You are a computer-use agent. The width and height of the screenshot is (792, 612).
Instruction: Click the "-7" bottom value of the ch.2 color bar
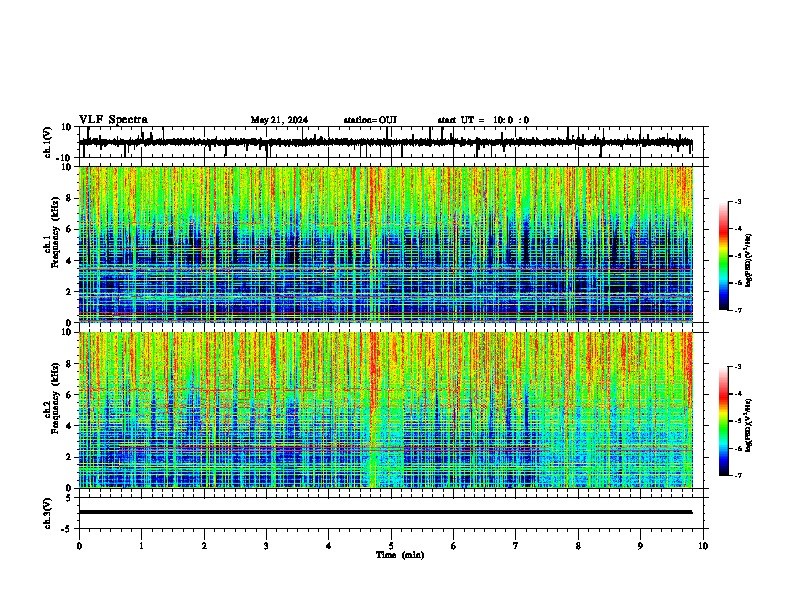click(737, 475)
